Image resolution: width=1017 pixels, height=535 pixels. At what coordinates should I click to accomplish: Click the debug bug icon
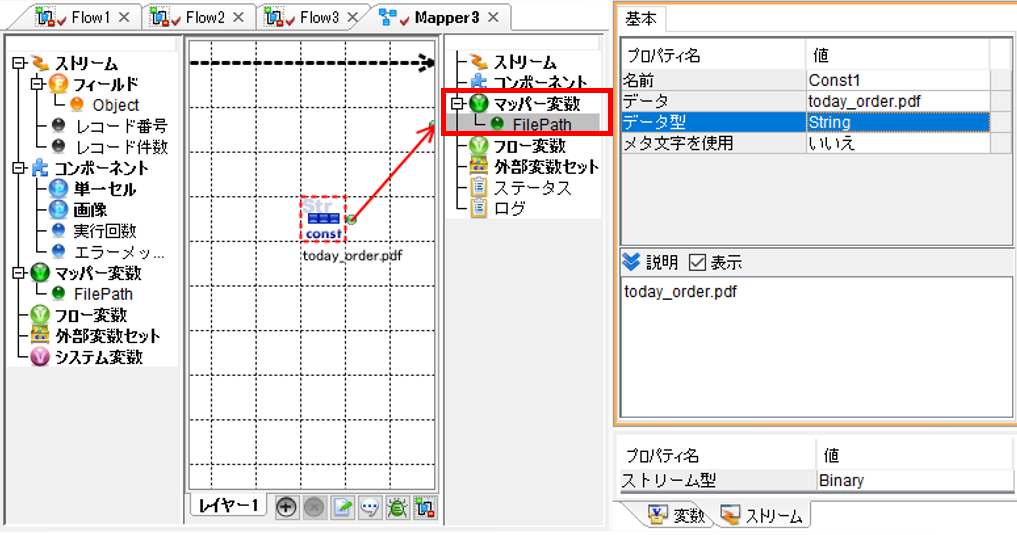point(398,507)
